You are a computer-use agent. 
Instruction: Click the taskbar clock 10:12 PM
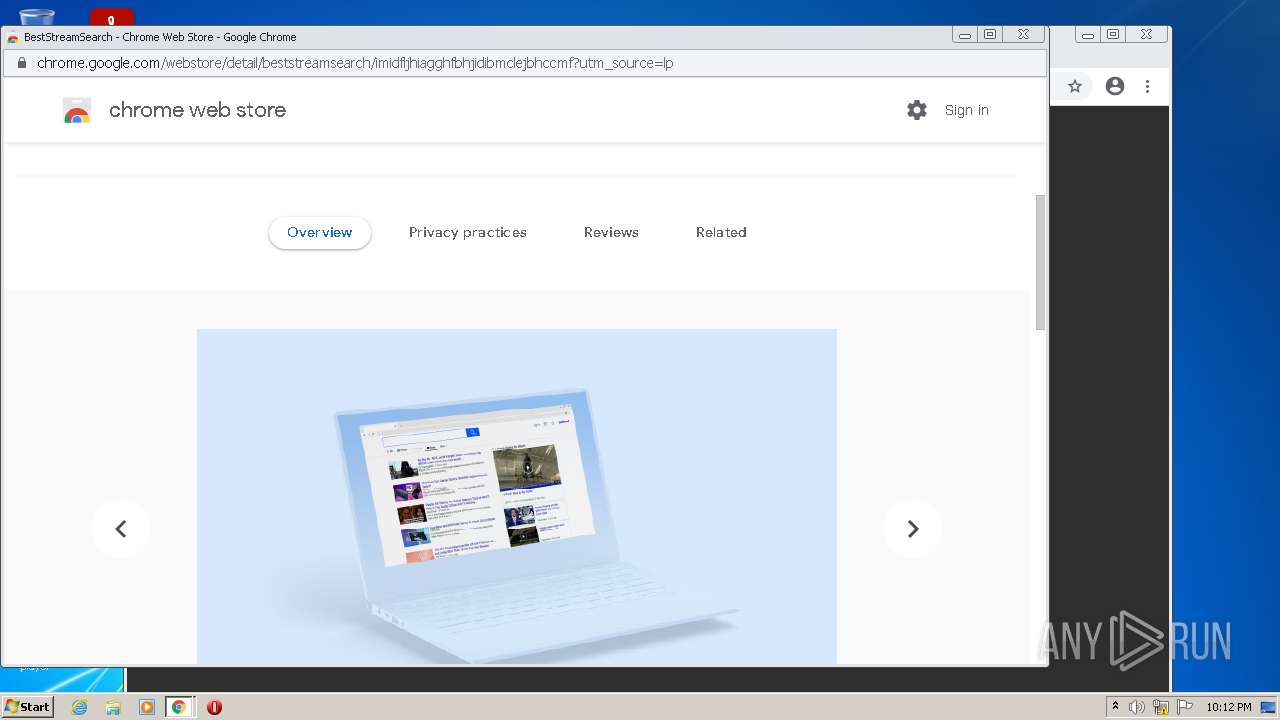pos(1228,707)
